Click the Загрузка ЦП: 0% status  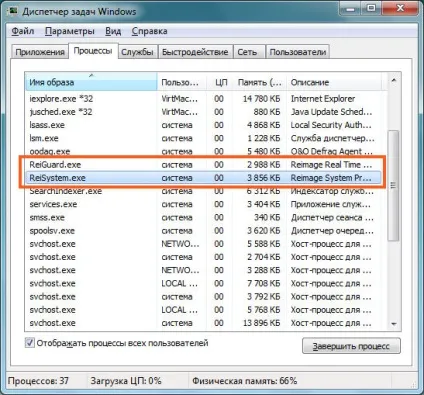(126, 381)
